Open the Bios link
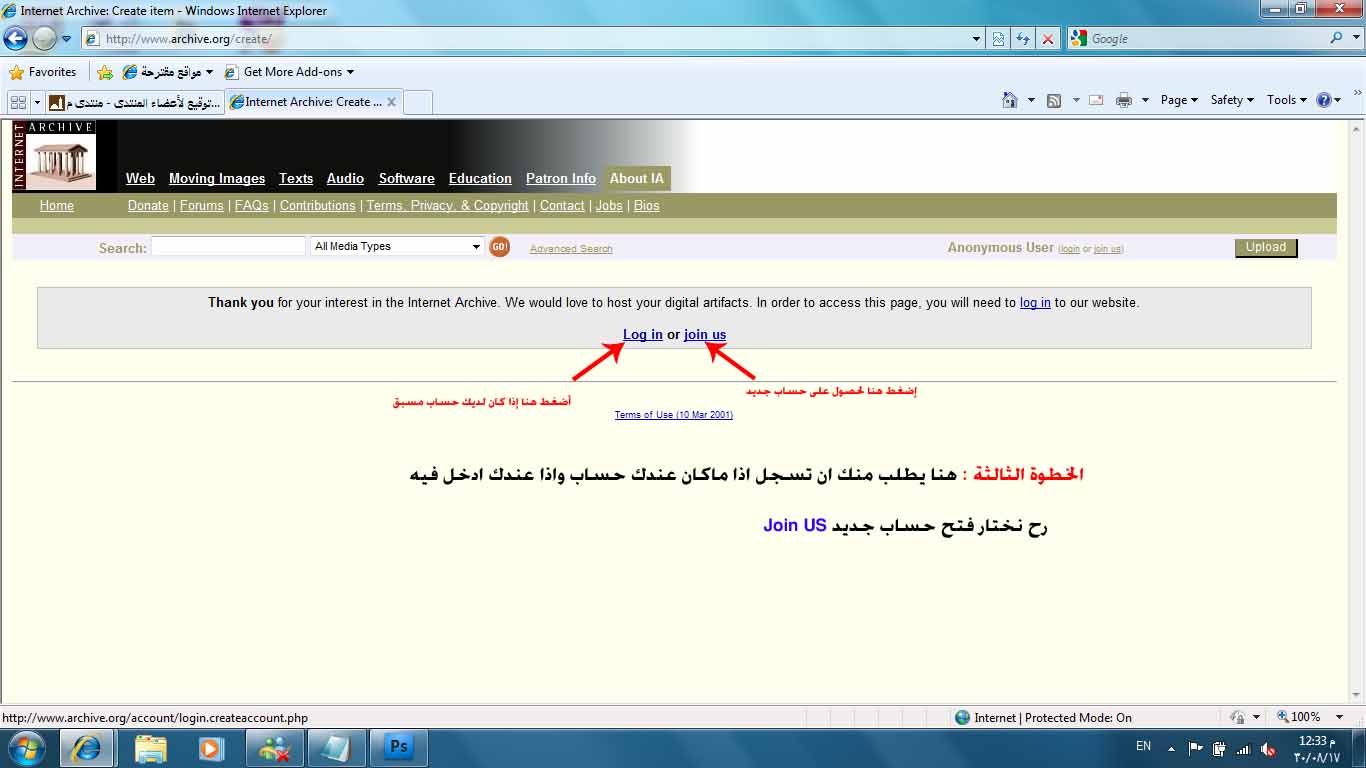This screenshot has width=1366, height=768. point(647,205)
